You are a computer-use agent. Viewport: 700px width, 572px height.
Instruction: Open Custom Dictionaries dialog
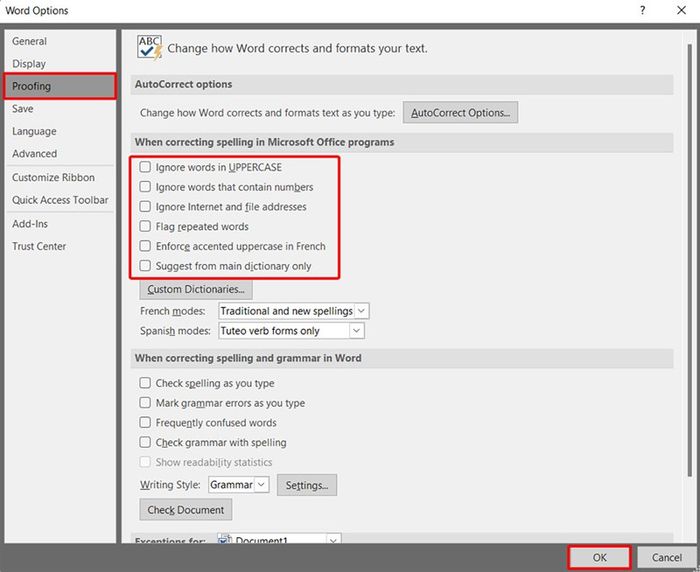(196, 289)
